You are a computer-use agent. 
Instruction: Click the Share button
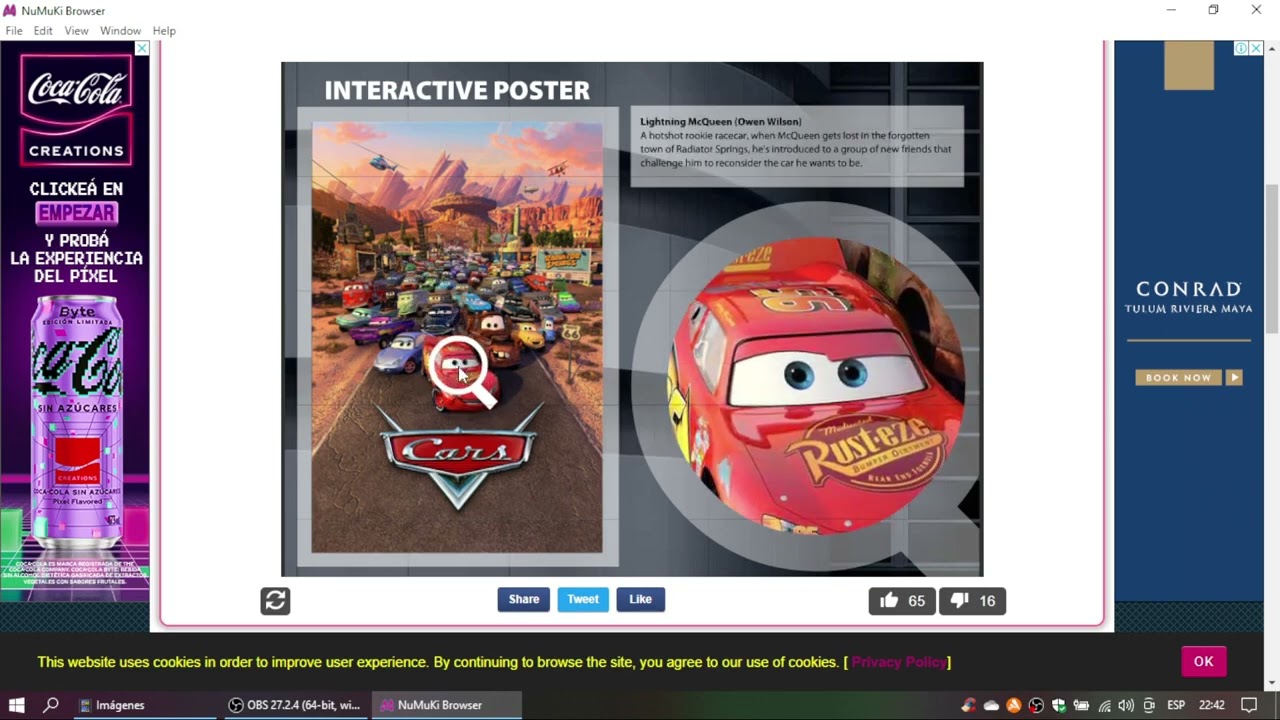click(524, 599)
